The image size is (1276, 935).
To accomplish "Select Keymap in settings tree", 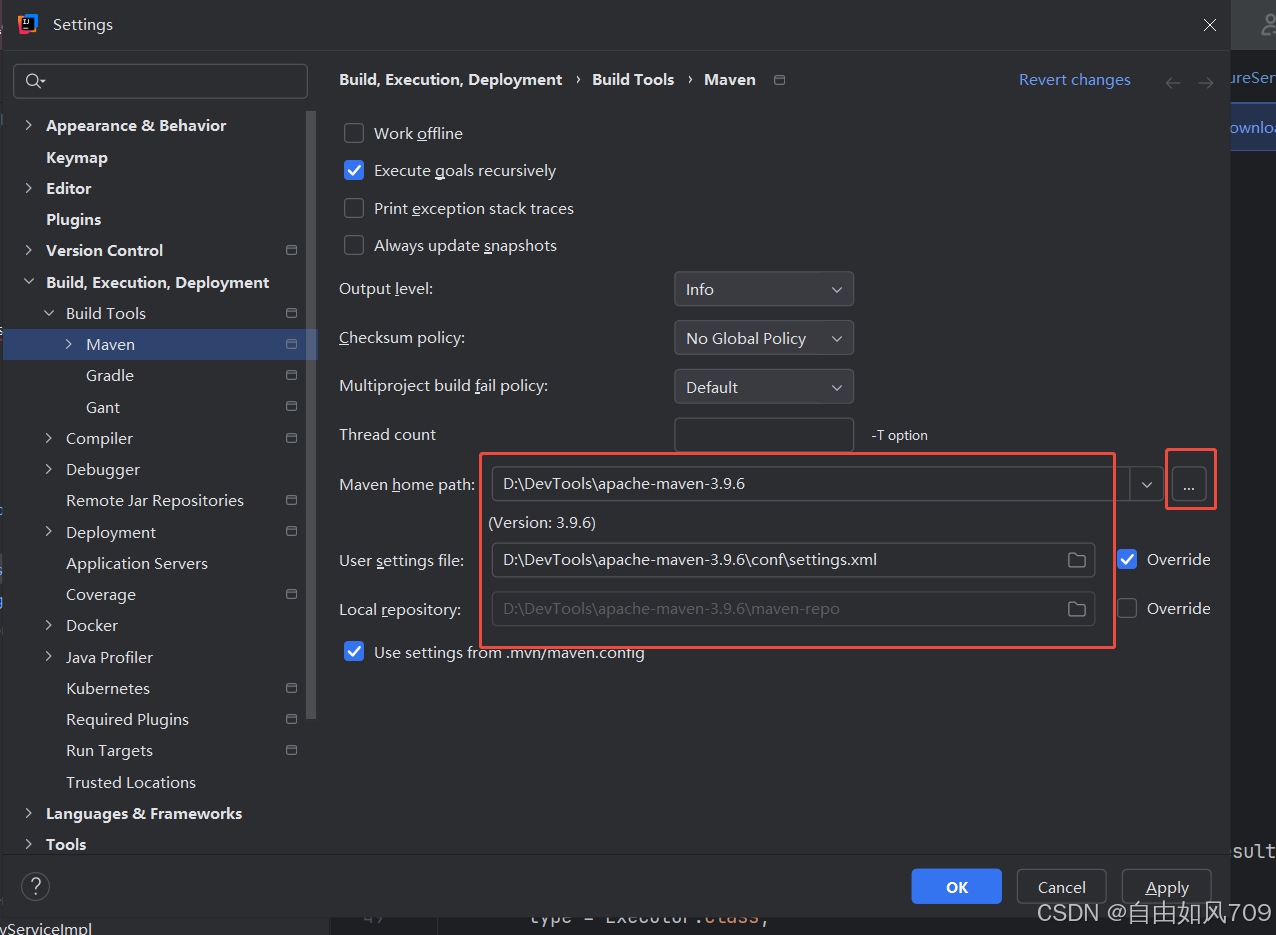I will click(x=77, y=157).
